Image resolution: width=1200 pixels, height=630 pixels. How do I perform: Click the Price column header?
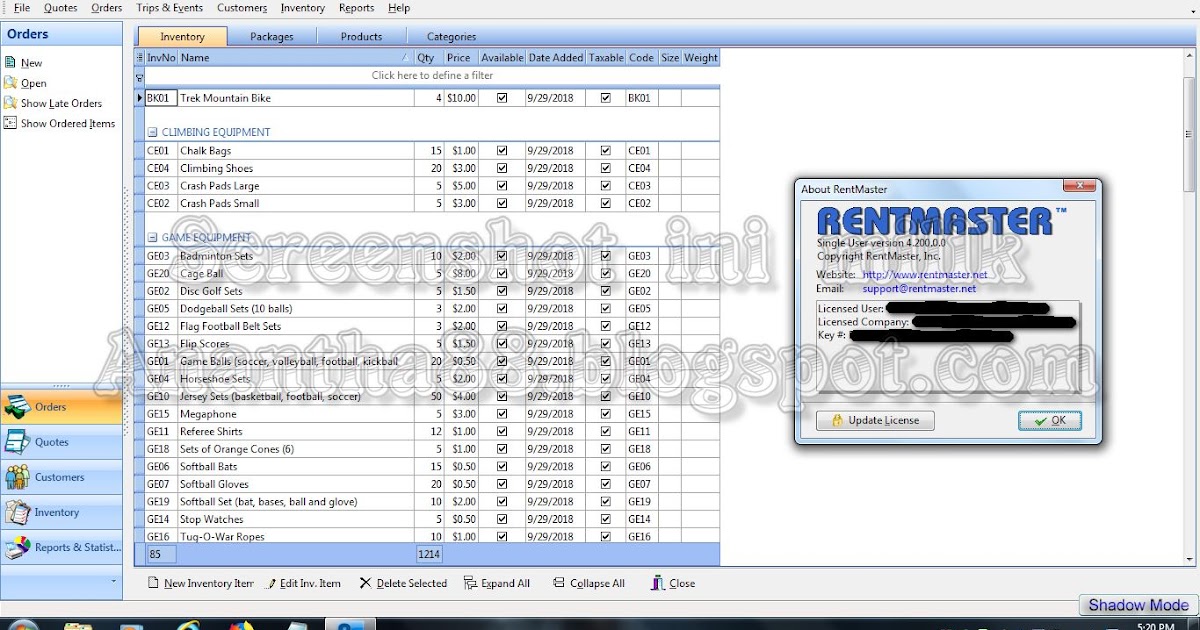pos(459,58)
